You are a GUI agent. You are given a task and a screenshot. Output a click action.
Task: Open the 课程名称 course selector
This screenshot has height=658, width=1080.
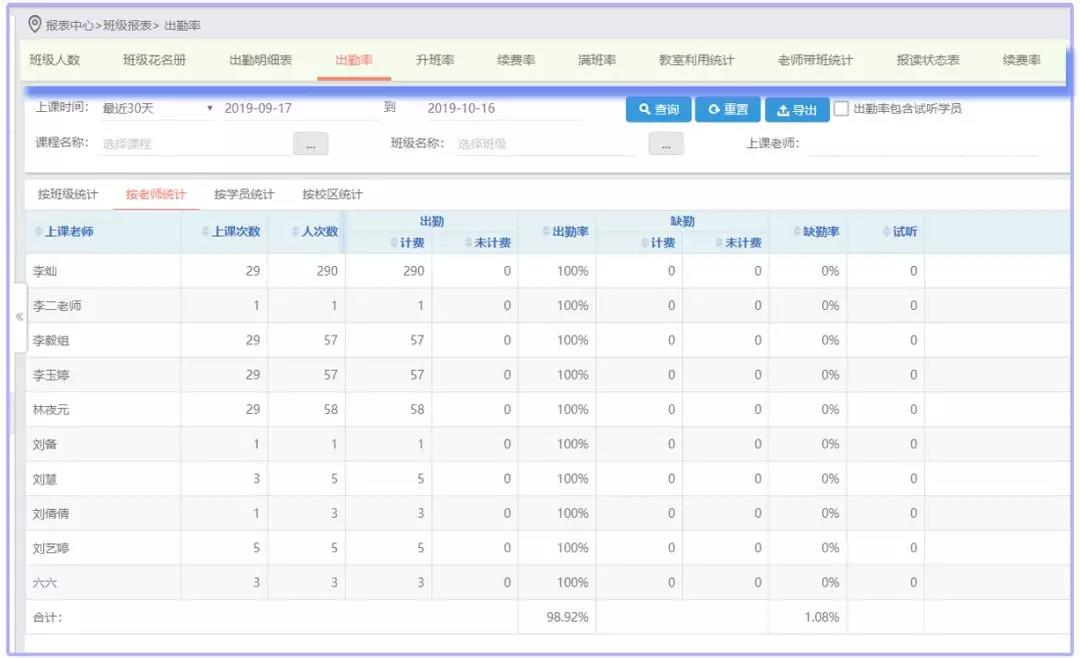pyautogui.click(x=310, y=143)
